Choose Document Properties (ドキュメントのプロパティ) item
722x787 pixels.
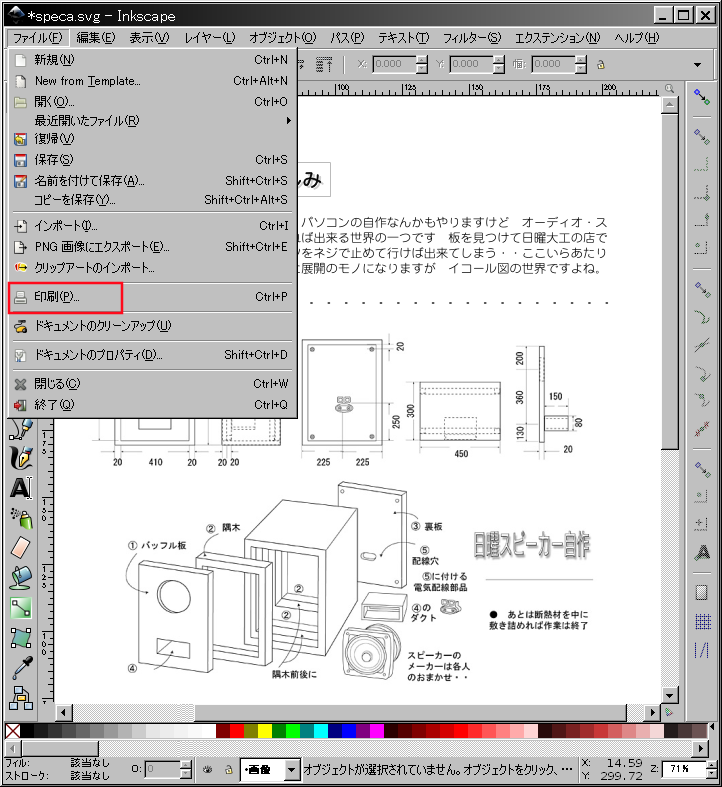[151, 355]
